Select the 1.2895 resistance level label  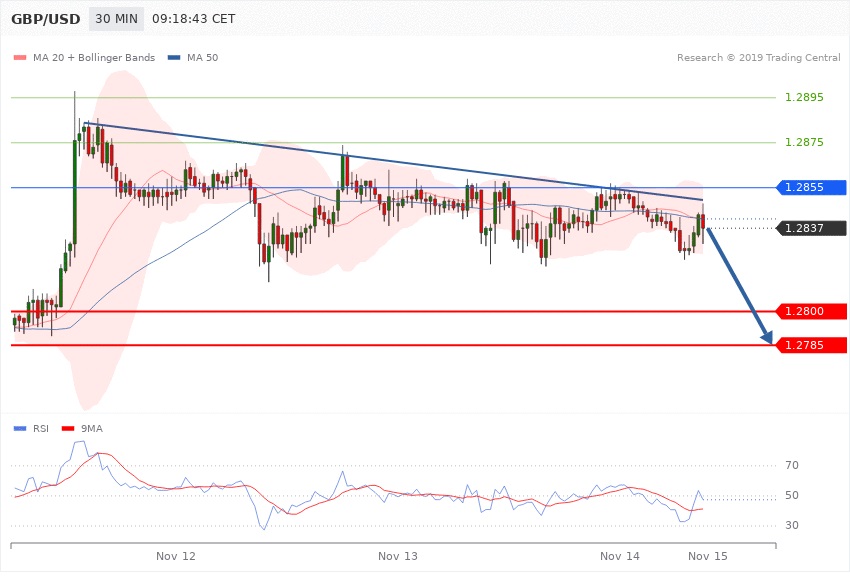point(805,98)
